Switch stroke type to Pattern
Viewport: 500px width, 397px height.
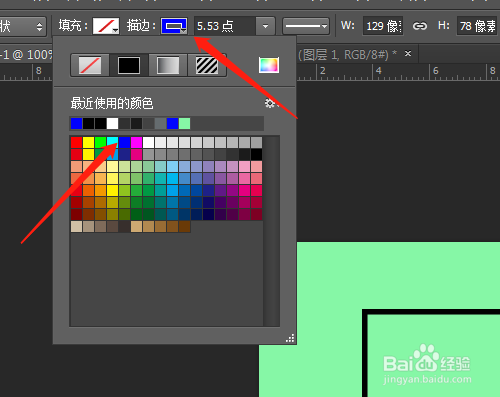207,65
